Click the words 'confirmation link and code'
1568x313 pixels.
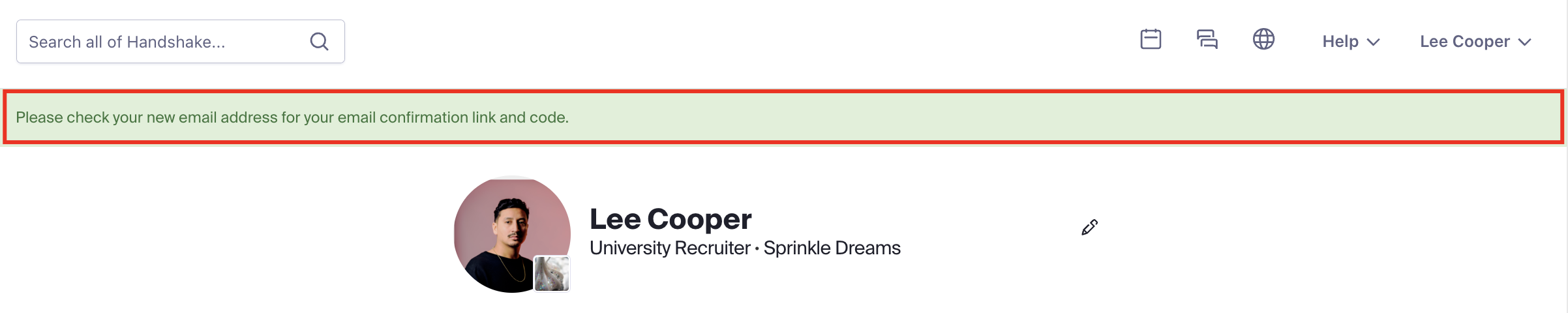[474, 117]
